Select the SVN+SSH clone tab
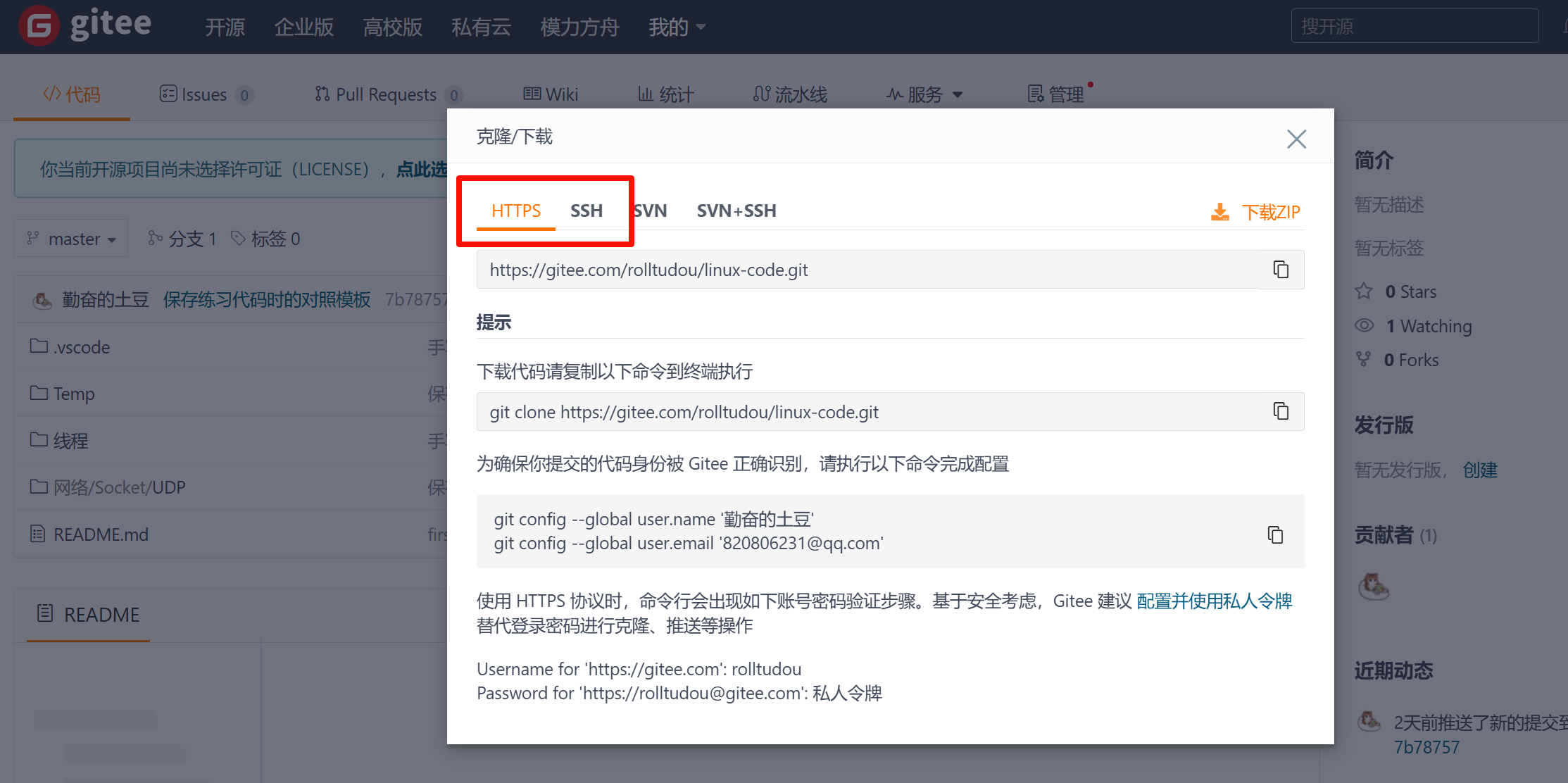1568x783 pixels. click(736, 211)
